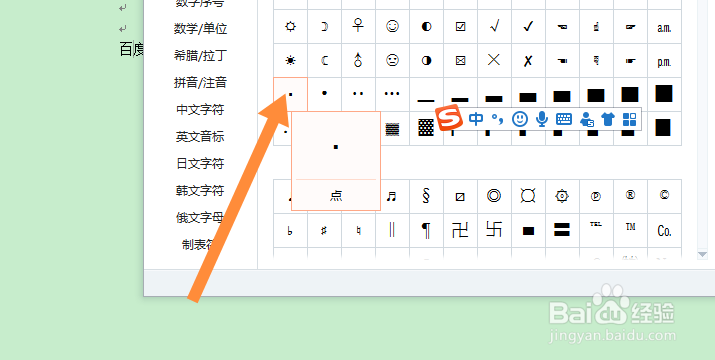Insert the copyright symbol ©
The height and width of the screenshot is (360, 715).
664,196
